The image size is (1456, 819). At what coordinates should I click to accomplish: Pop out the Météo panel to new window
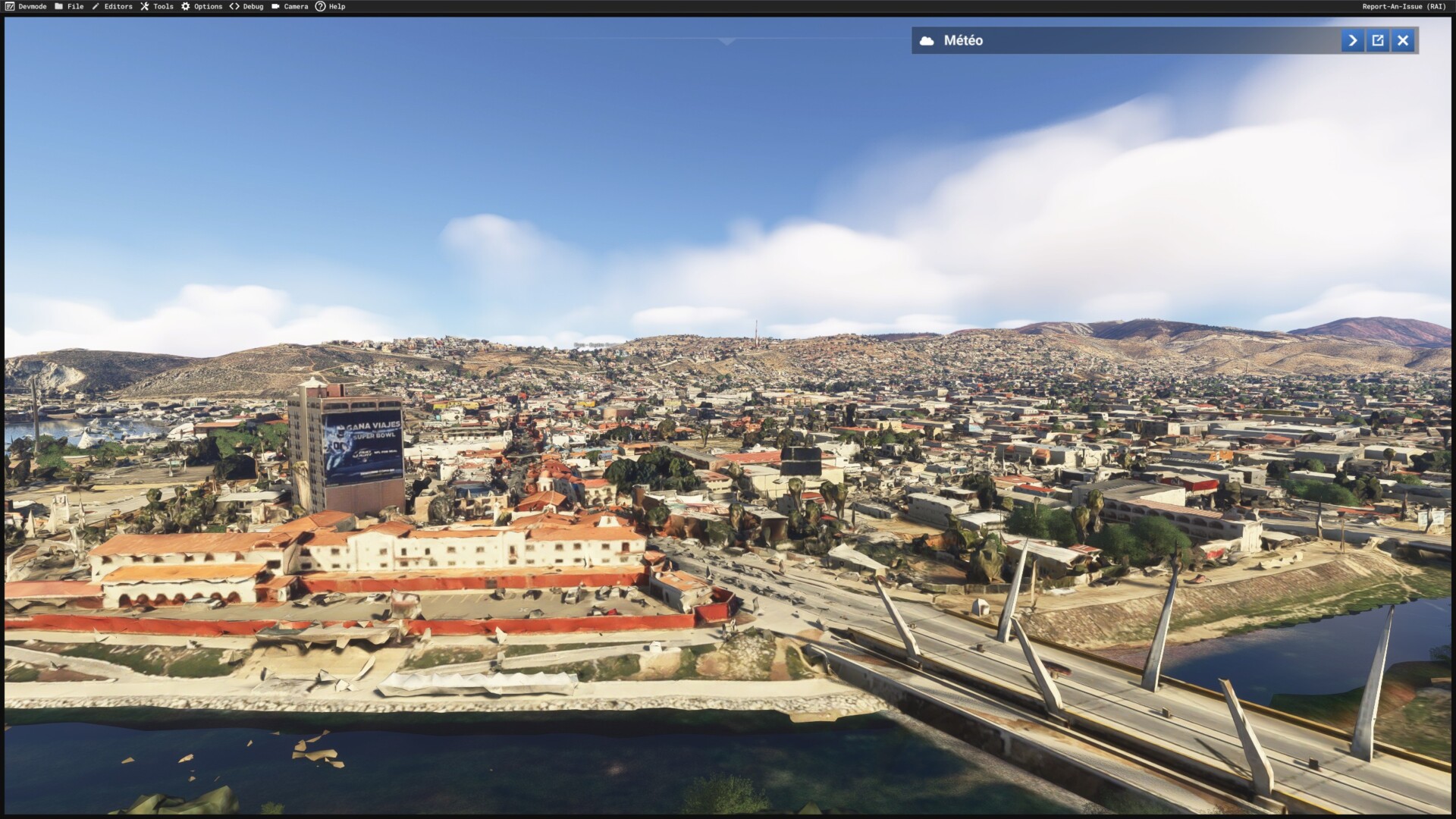point(1378,41)
